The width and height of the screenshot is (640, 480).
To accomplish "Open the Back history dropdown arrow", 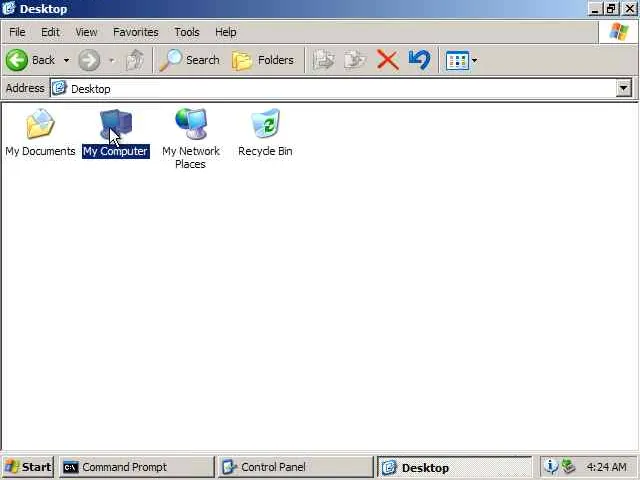I will [66, 60].
